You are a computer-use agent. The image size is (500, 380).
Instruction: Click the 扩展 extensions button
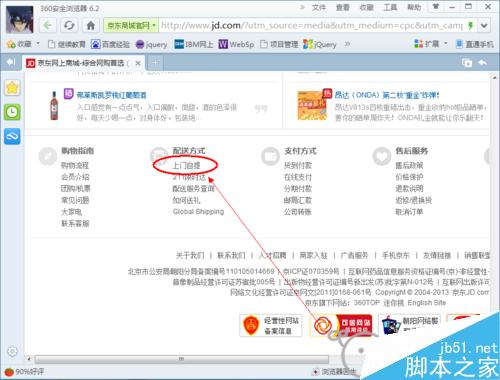[x=427, y=44]
